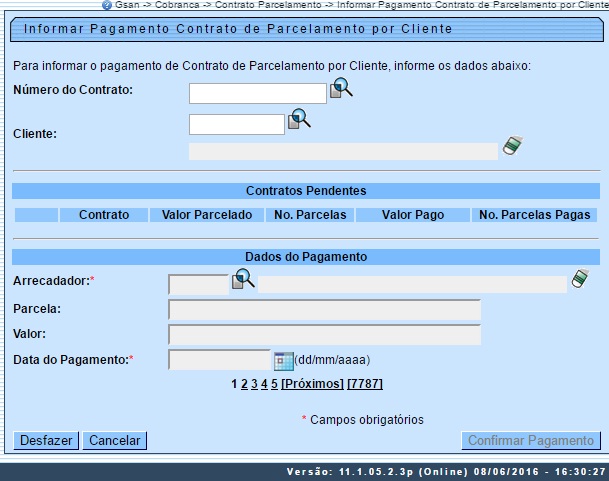609x481 pixels.
Task: Go to page 4
Action: (264, 384)
